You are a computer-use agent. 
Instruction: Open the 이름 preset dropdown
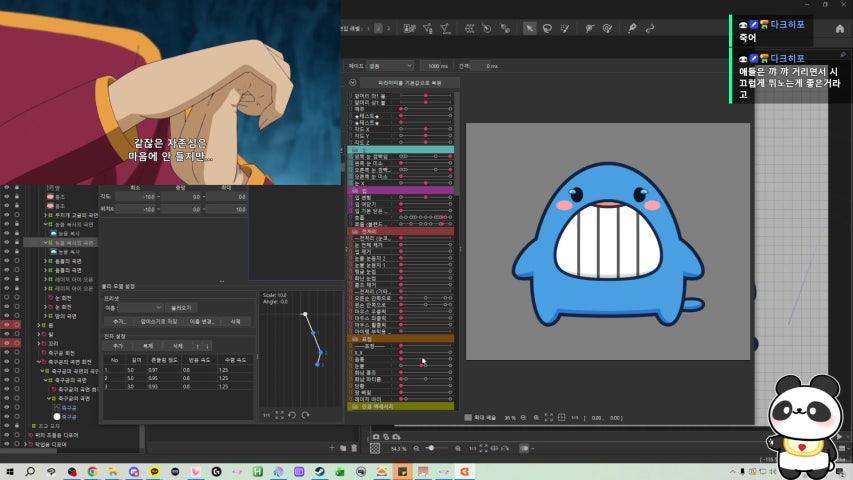point(141,308)
